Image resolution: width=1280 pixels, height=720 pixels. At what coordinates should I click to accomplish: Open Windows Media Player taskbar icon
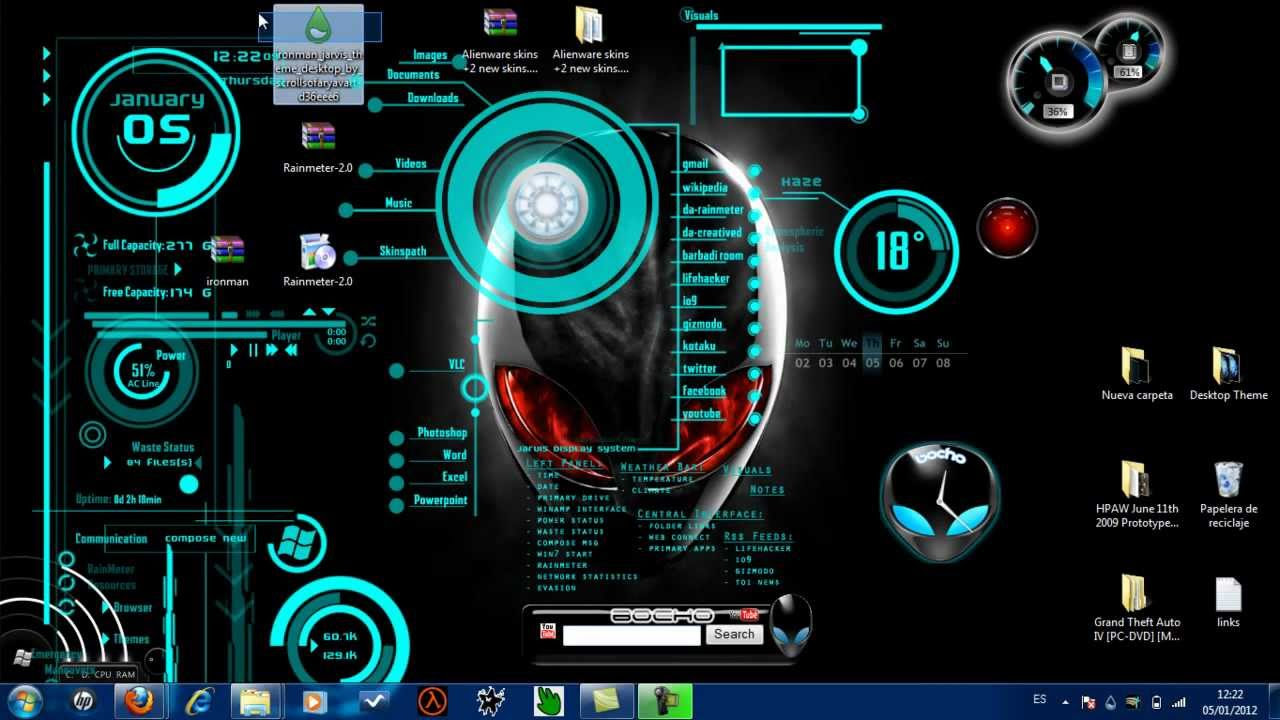tap(314, 702)
